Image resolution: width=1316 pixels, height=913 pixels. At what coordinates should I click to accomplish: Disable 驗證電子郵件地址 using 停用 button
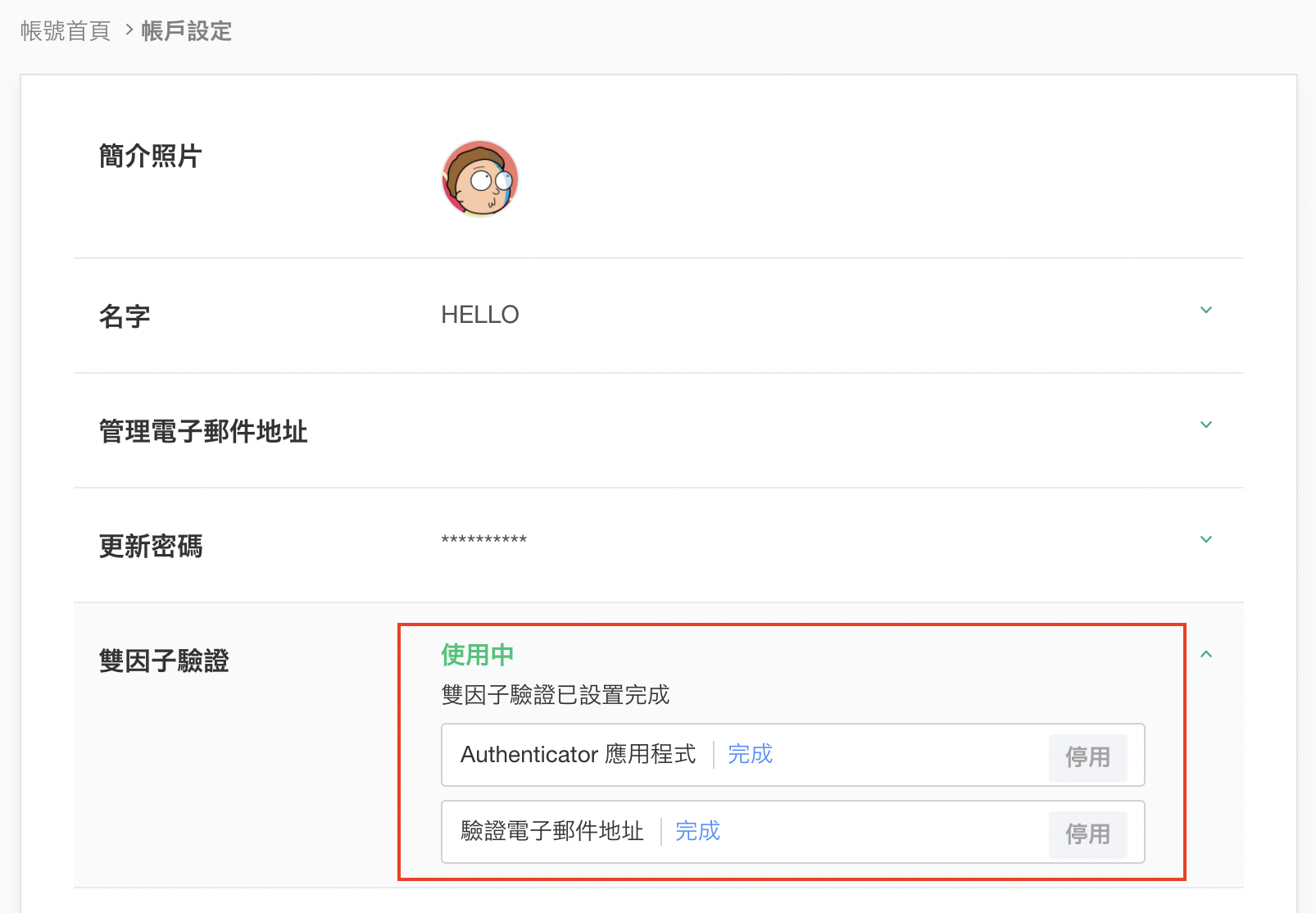(1087, 834)
